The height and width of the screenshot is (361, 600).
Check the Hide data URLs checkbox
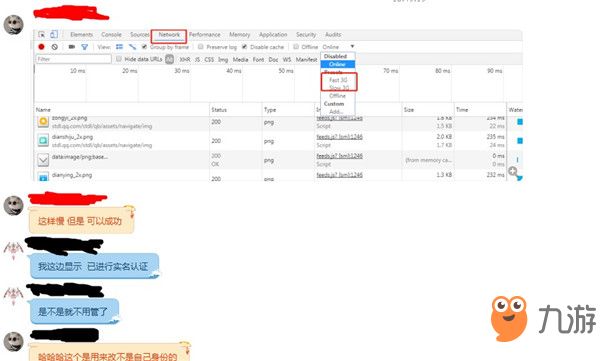(x=119, y=59)
